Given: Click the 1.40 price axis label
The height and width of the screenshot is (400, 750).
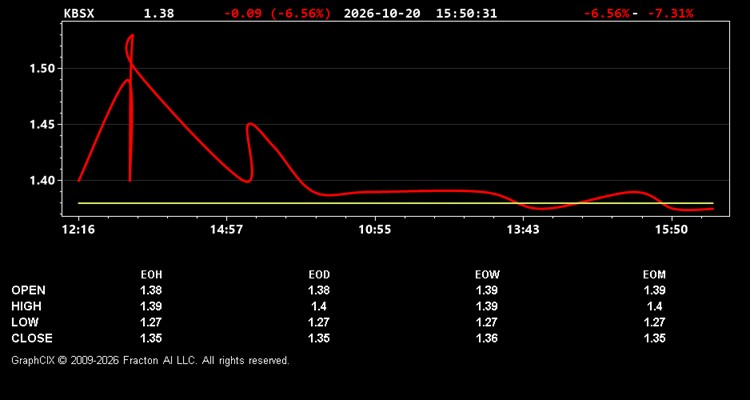Looking at the screenshot, I should 43,181.
